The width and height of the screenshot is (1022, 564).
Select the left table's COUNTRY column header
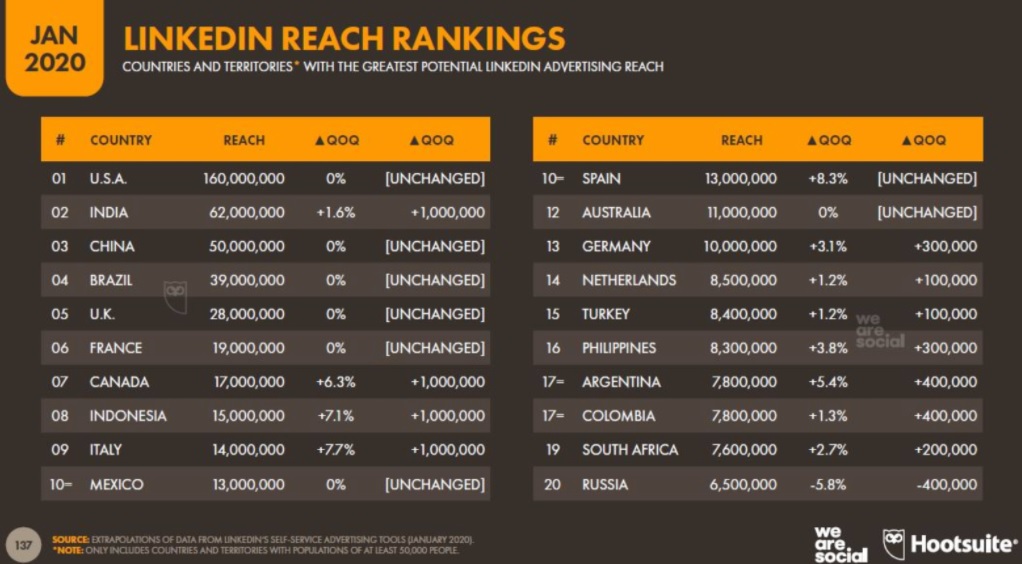pyautogui.click(x=120, y=140)
